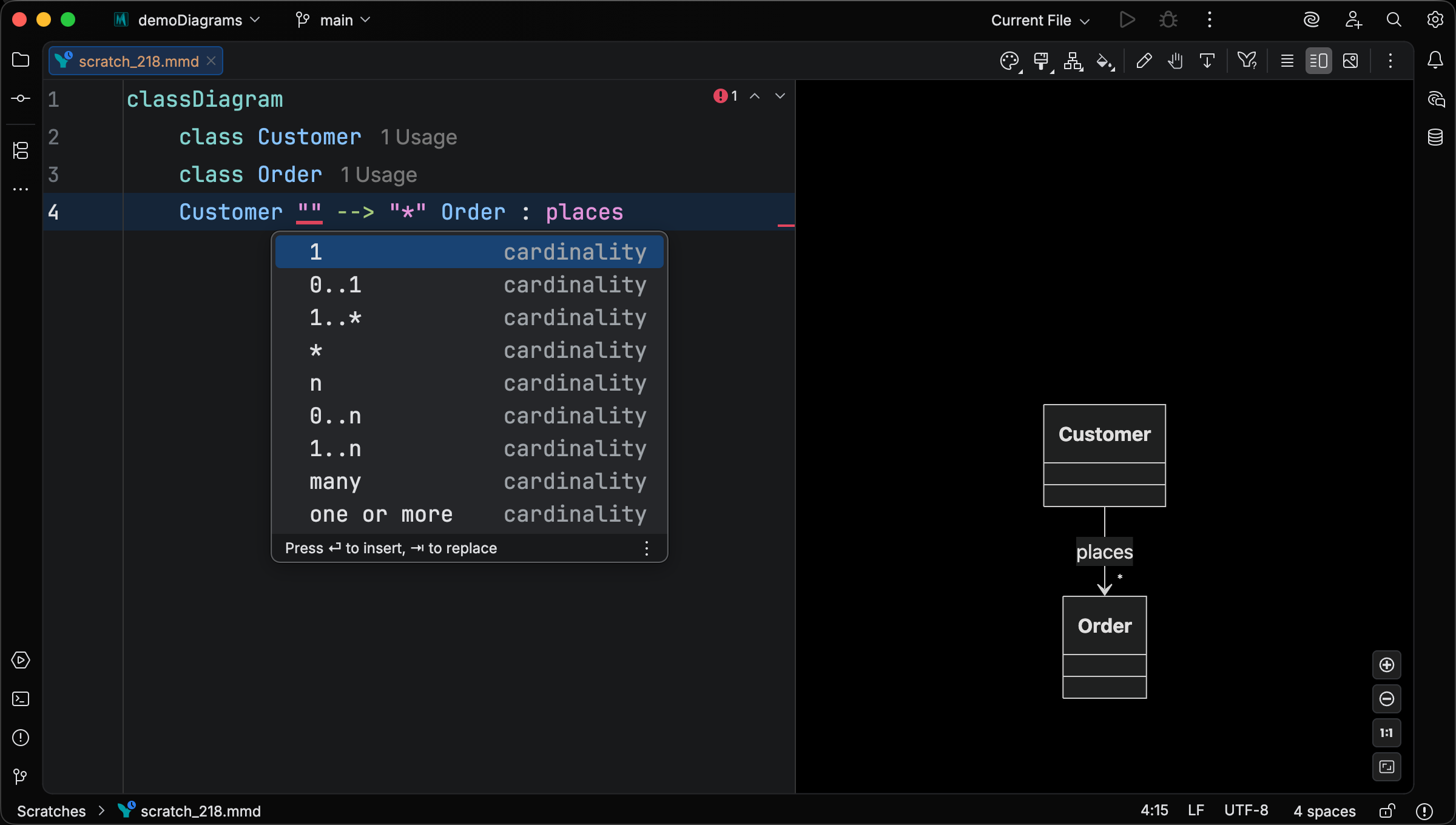
Task: Select the scratch_218.mmd editor tab
Action: coord(136,61)
